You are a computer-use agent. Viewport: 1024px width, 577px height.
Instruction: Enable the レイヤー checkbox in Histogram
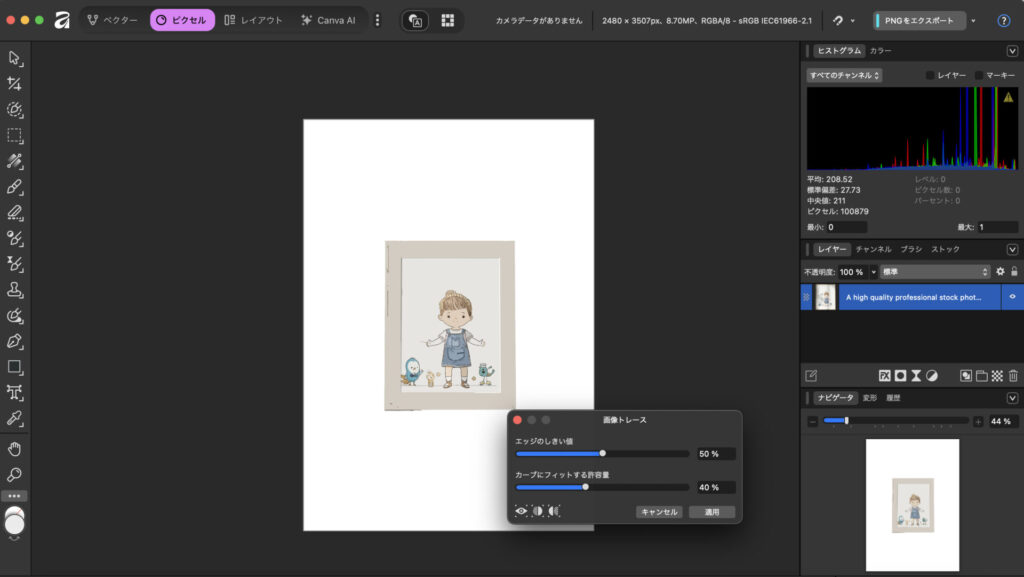pos(930,75)
